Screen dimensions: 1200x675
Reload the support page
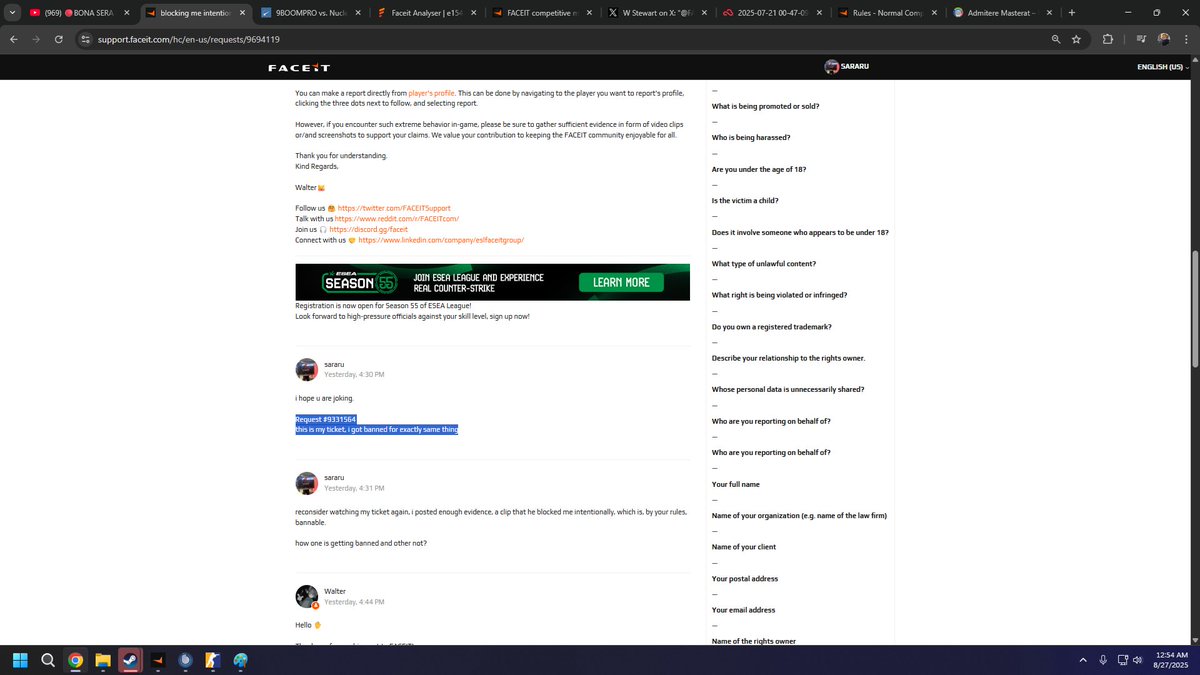[x=59, y=39]
